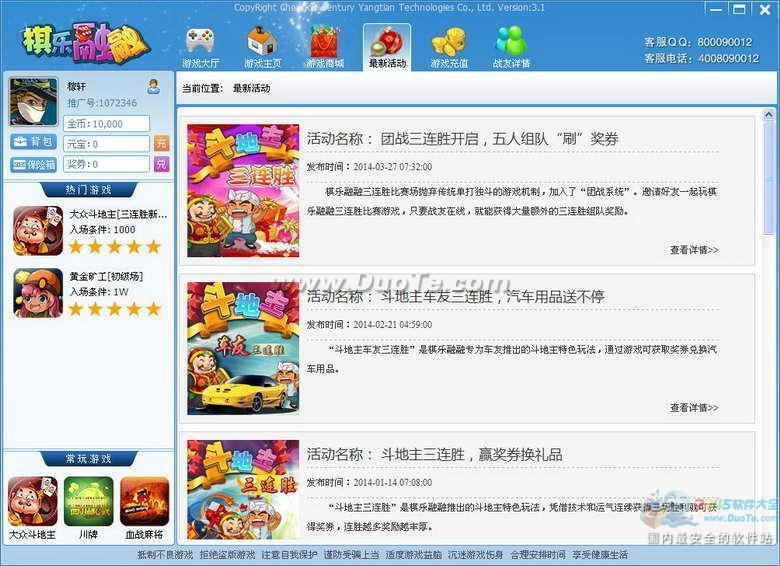Viewport: 780px width, 566px height.
Task: Open the 游戏大厅 gamepad icon
Action: [x=200, y=46]
